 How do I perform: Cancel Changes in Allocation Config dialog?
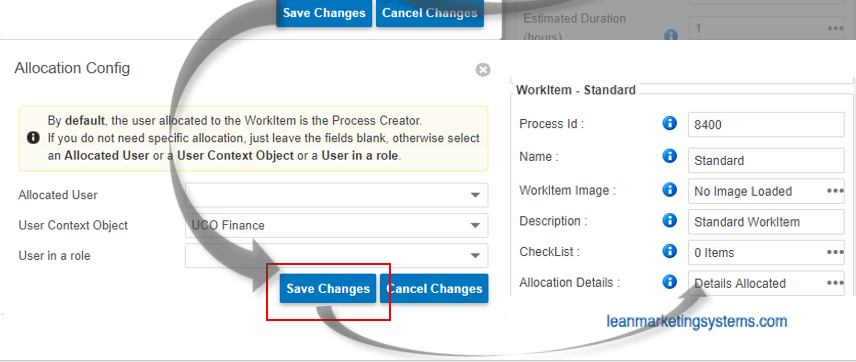(x=435, y=288)
